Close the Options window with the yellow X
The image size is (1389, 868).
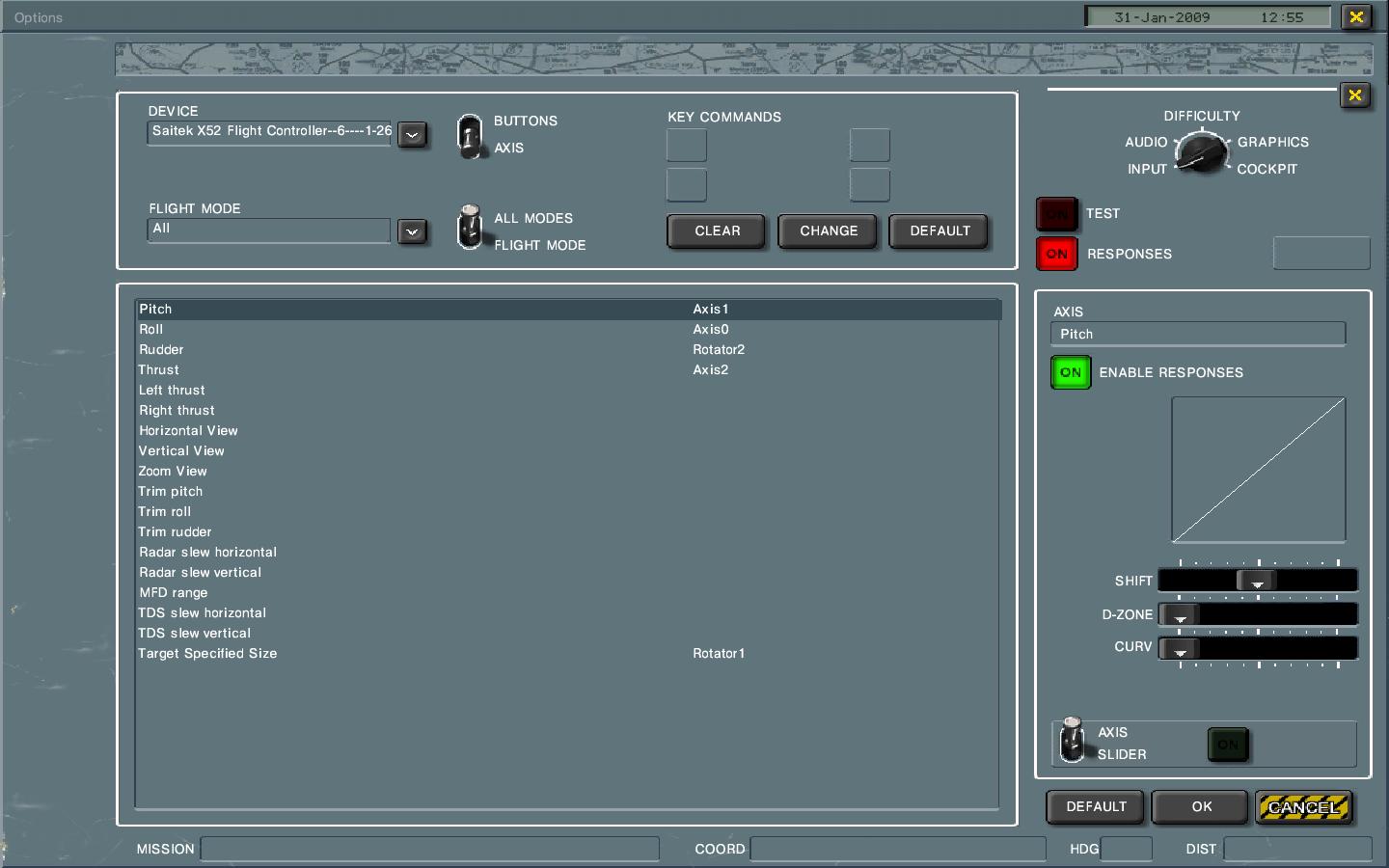click(1356, 17)
